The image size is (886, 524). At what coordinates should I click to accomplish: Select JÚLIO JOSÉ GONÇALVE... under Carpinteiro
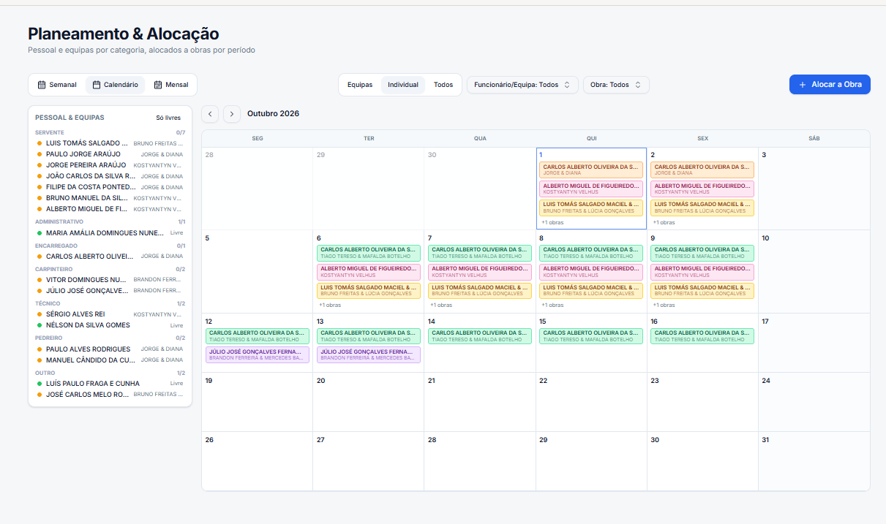(110, 291)
